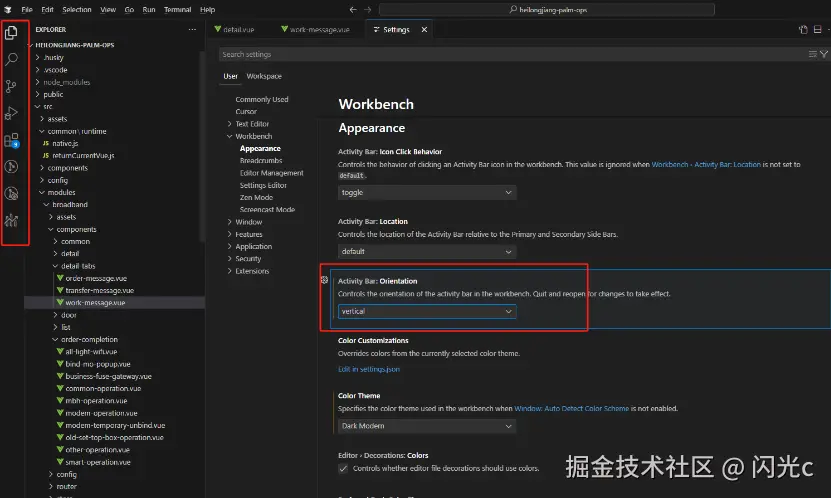Open Window: Auto Detect Color Scheme link
Screen dimensions: 831x498
pos(571,408)
